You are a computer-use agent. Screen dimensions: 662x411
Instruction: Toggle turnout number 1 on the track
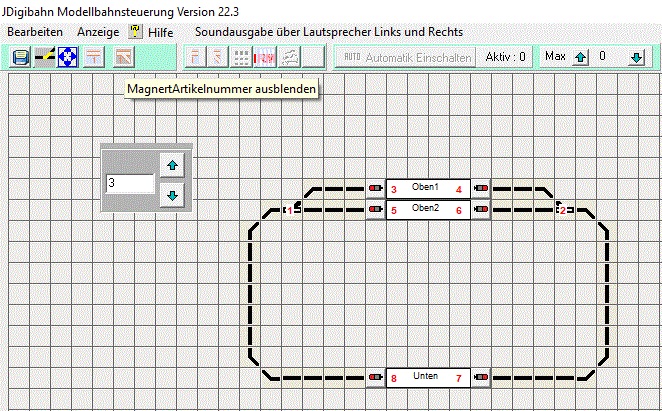292,209
